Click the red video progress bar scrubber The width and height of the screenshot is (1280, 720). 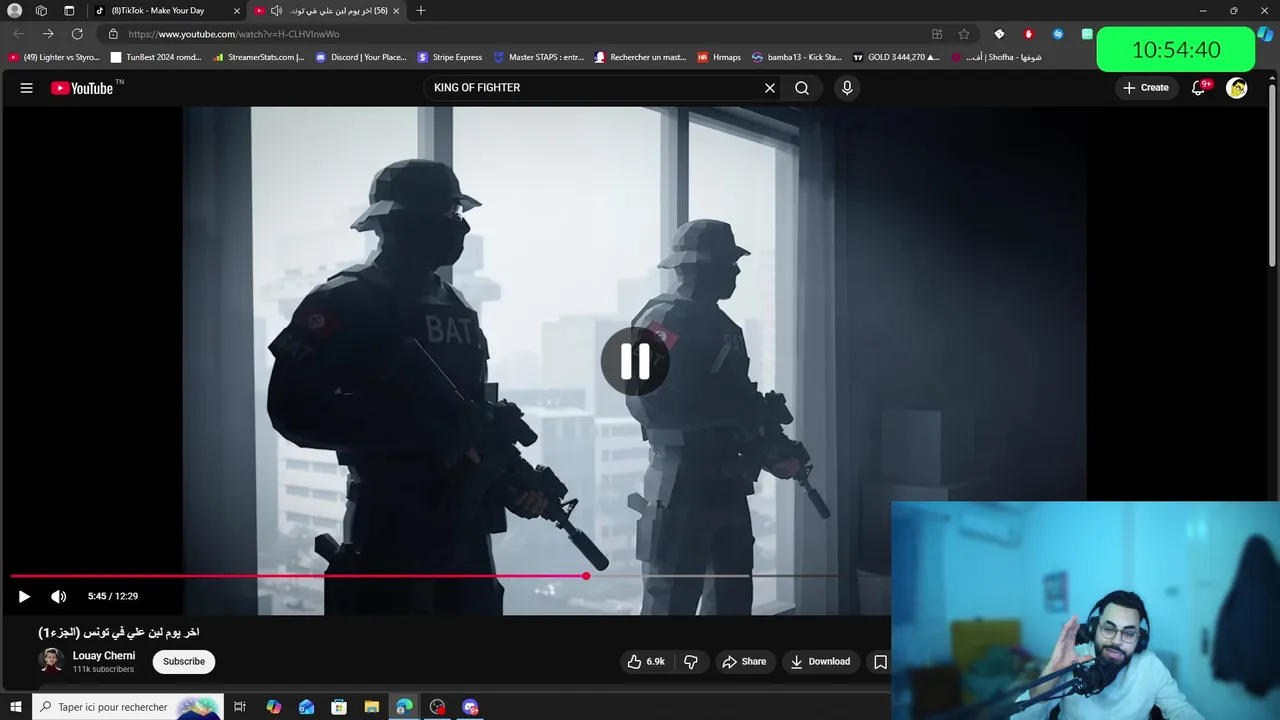point(586,576)
